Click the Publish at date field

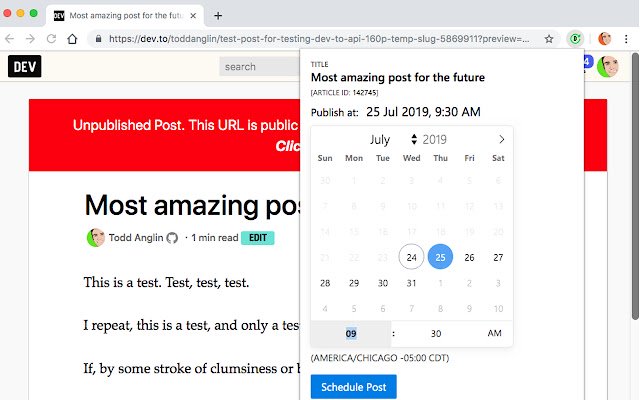pos(423,112)
